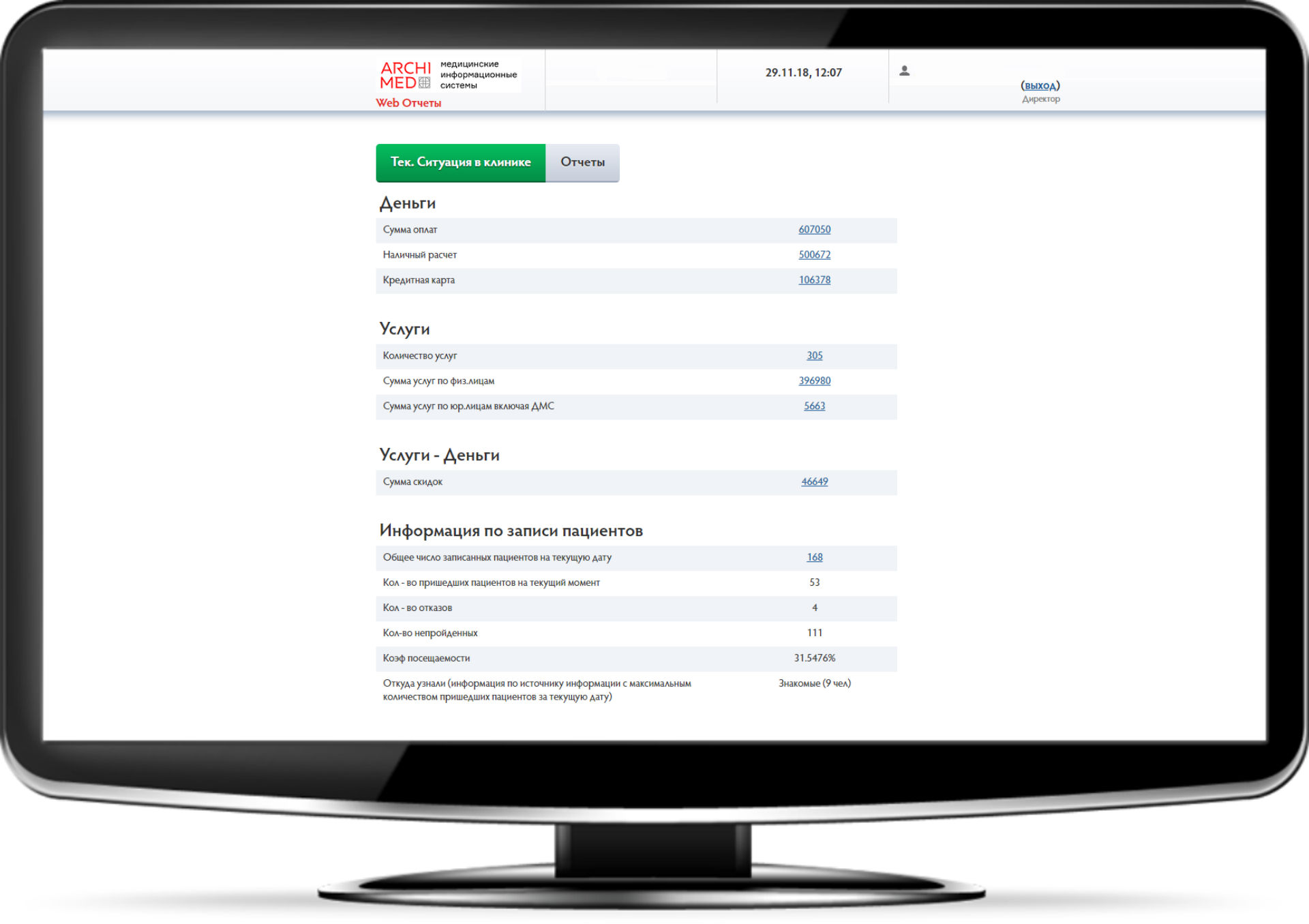Click the Коэф посещаемости row
Screen dimensions: 1309x924
point(635,659)
